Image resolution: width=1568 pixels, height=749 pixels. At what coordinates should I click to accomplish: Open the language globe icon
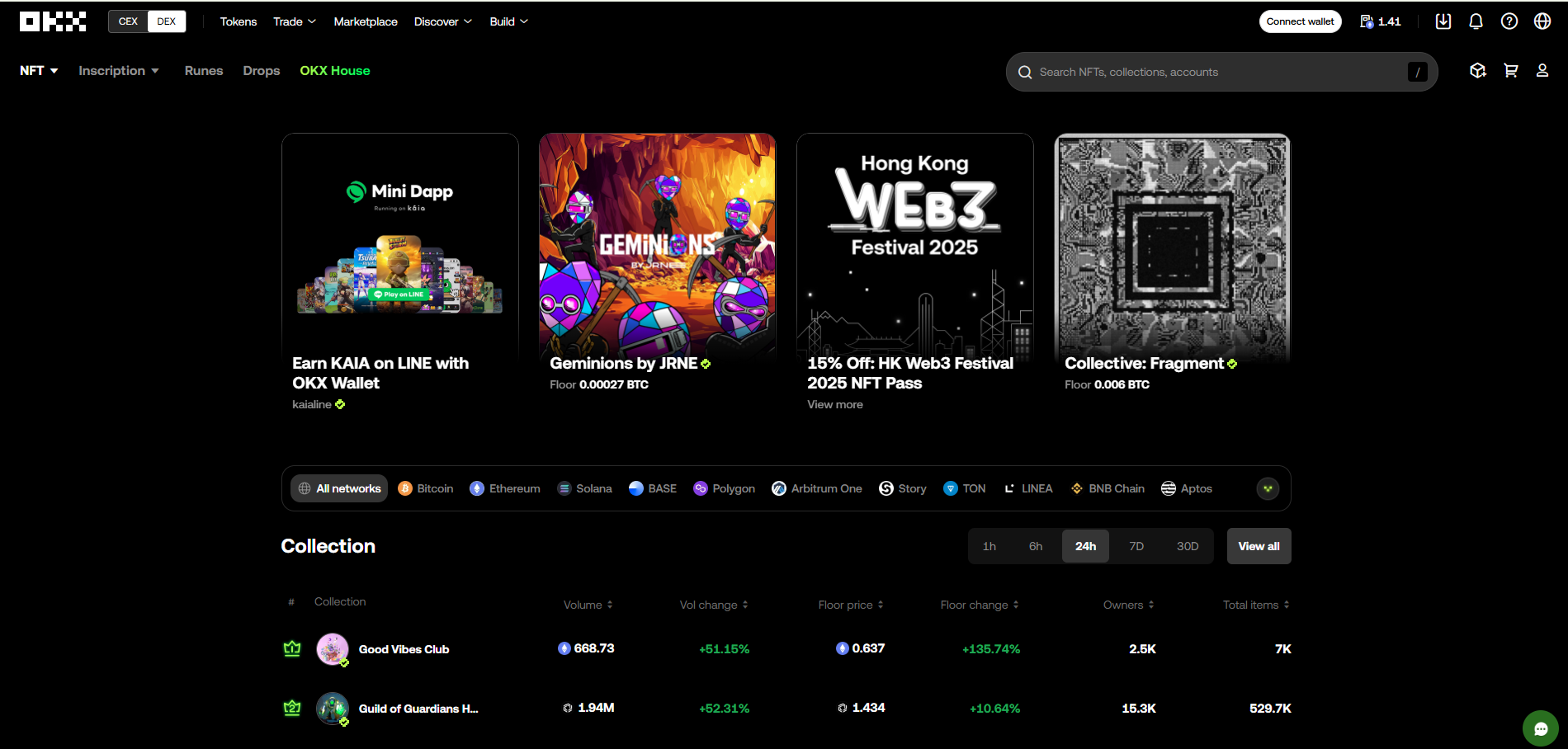(x=1542, y=21)
